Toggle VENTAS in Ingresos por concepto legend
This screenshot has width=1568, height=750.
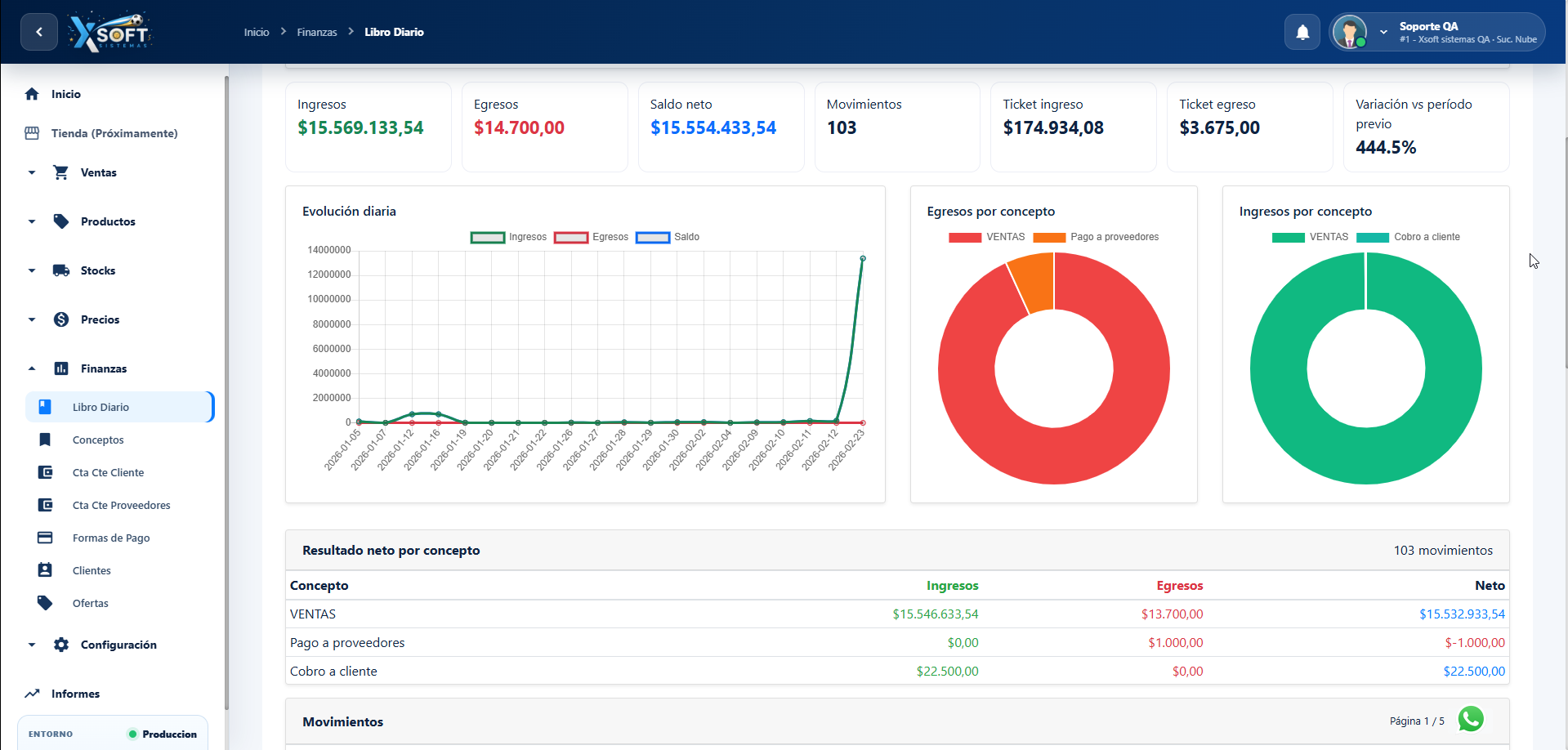tap(1311, 237)
